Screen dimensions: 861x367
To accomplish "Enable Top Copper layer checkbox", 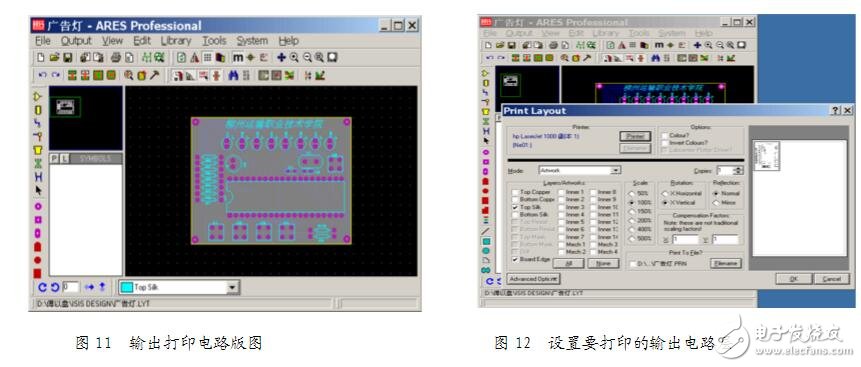I will 515,192.
